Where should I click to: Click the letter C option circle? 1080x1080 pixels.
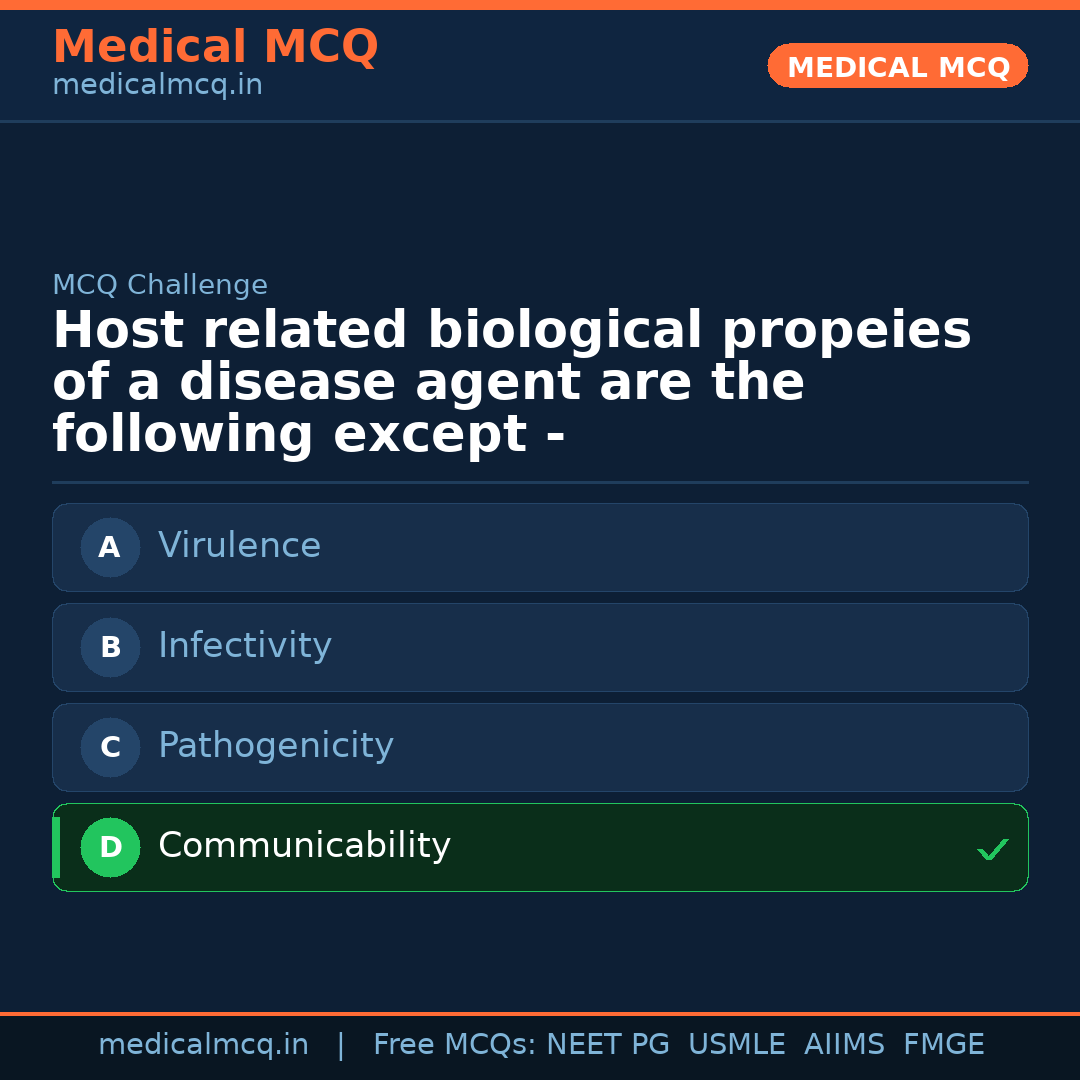click(110, 747)
